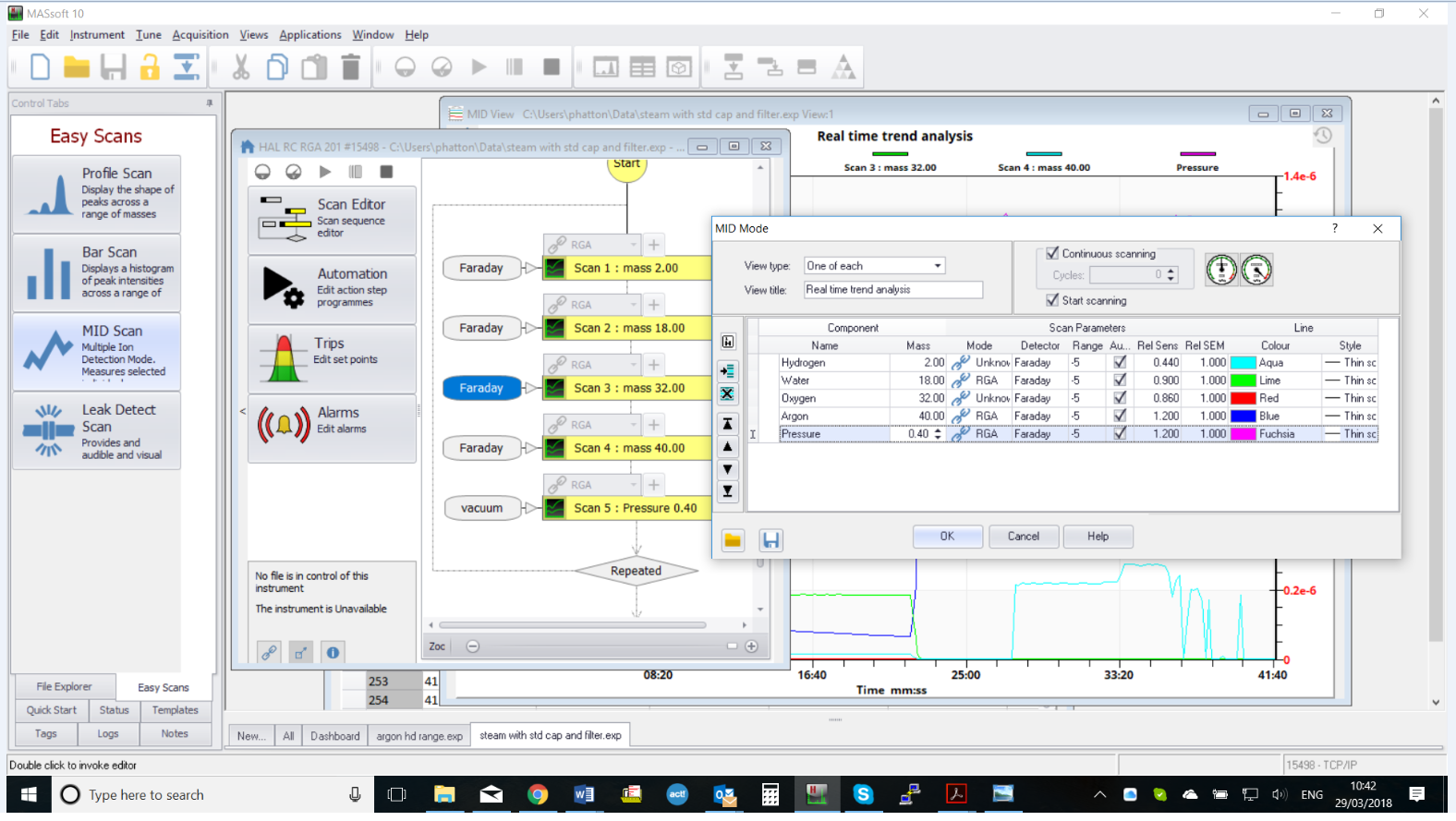Click the Play icon in main toolbar

click(x=479, y=66)
